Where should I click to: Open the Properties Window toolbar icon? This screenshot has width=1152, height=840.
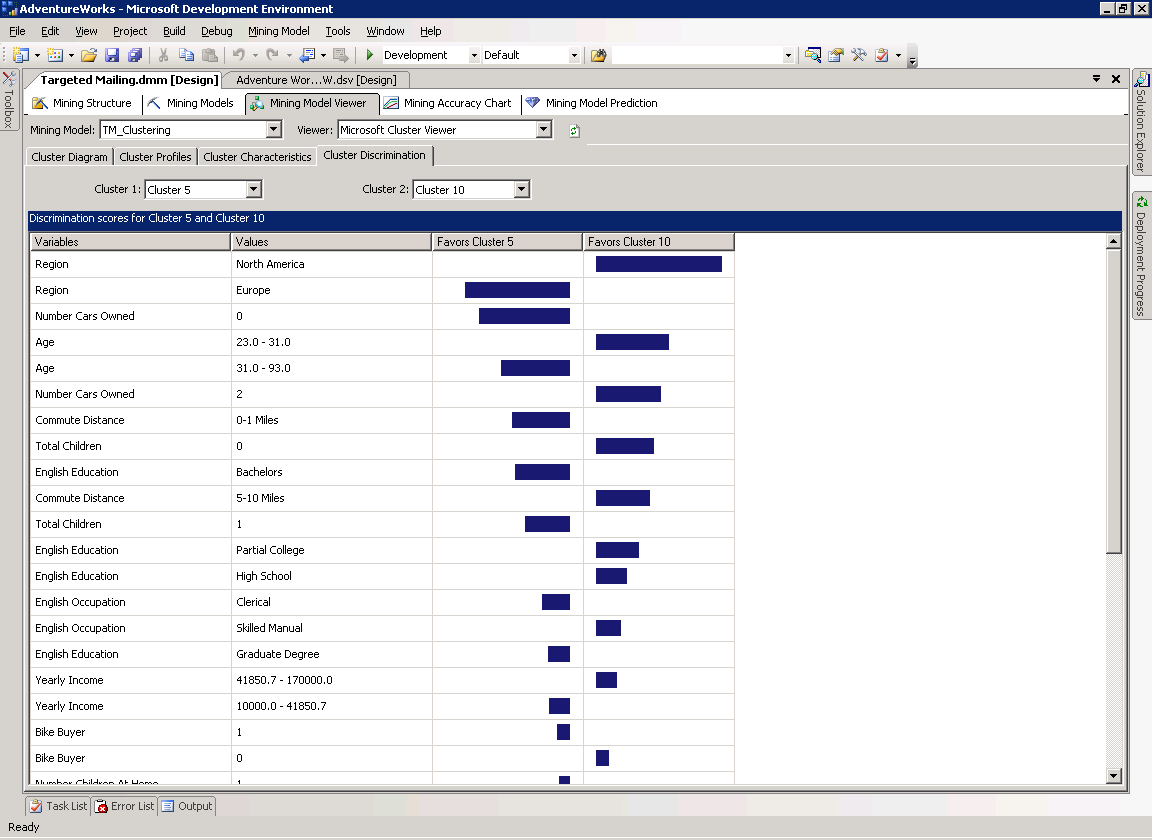coord(835,55)
